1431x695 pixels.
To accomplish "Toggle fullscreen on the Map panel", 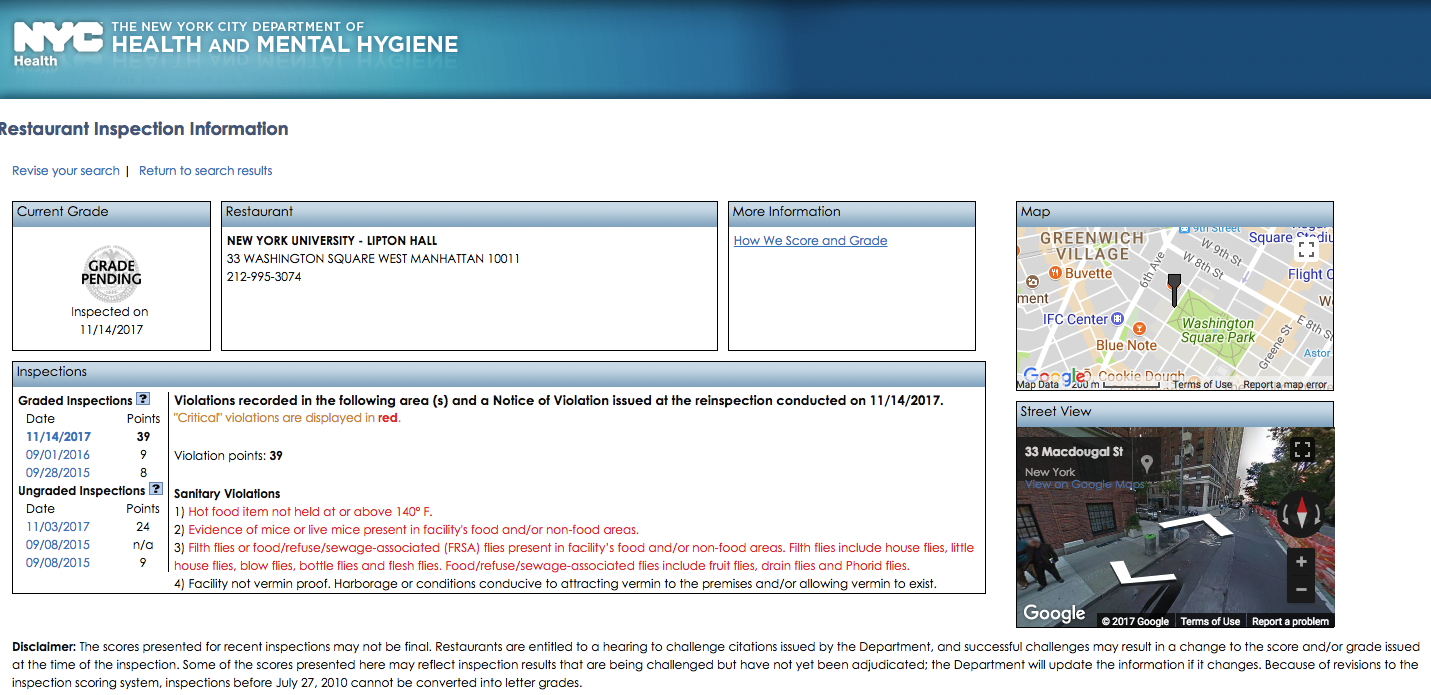I will pyautogui.click(x=1305, y=247).
